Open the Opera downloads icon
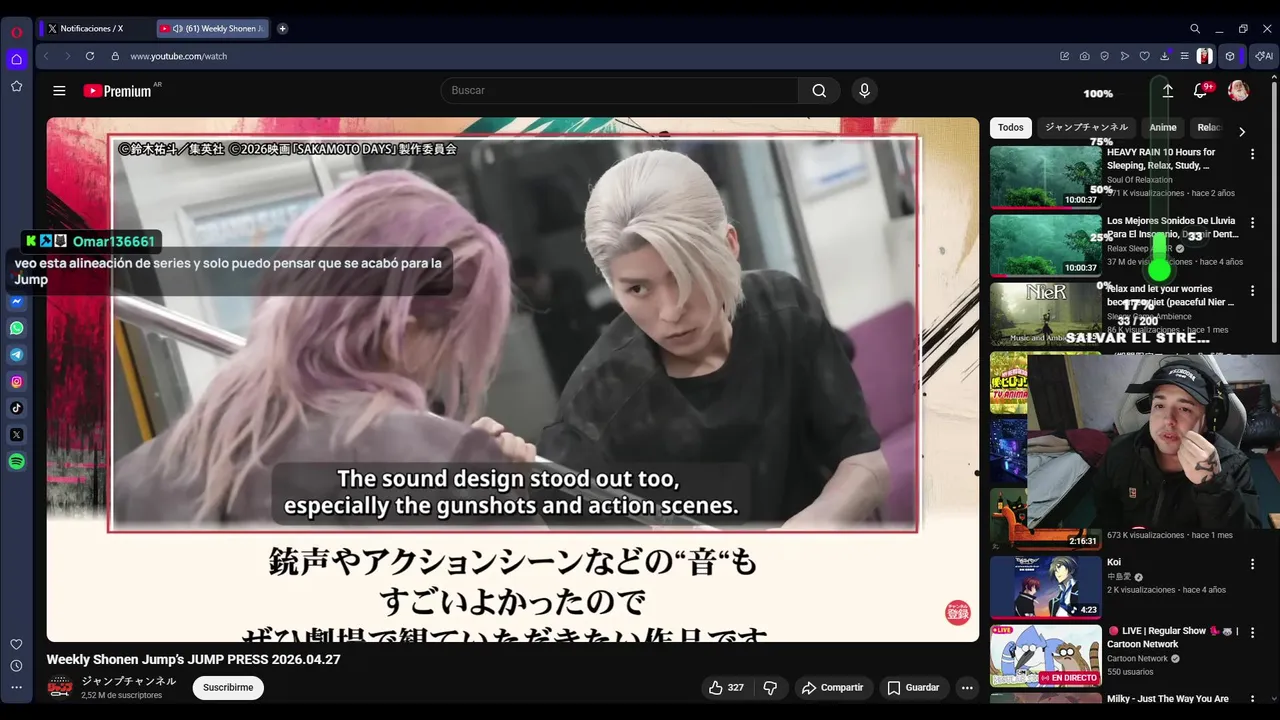Screen dimensions: 1280x720 tap(1165, 56)
